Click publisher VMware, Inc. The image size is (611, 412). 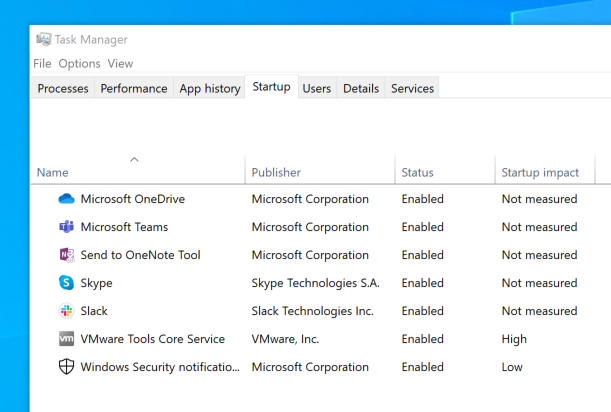285,339
